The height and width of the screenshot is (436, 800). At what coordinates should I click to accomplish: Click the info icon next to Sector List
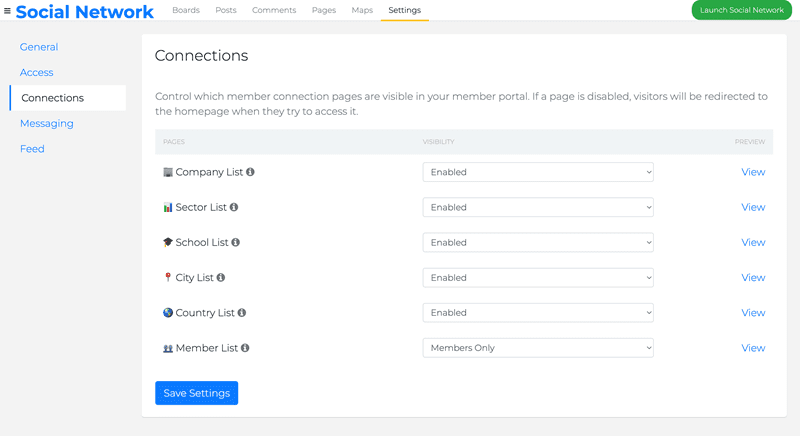[x=234, y=207]
